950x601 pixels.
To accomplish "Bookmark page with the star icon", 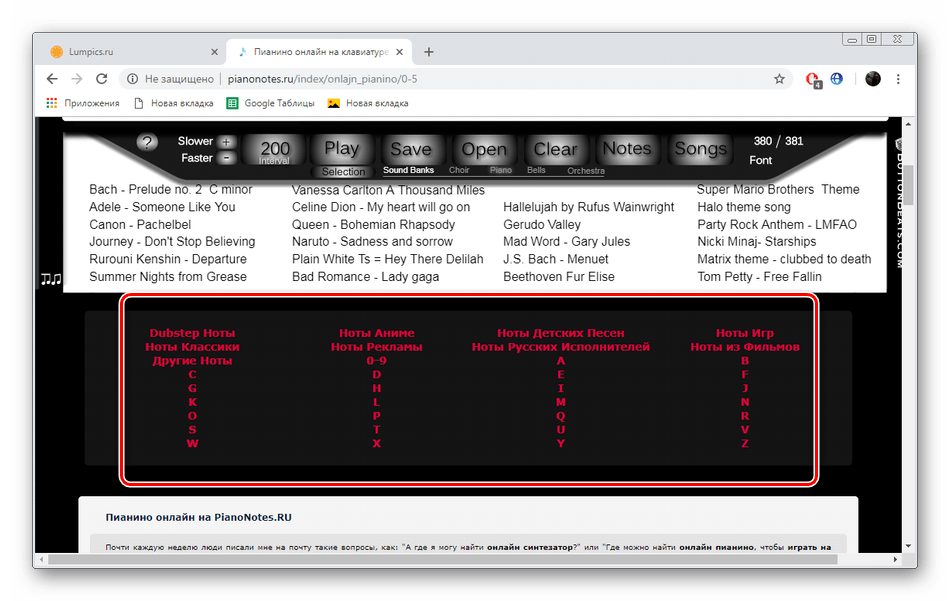I will (779, 79).
